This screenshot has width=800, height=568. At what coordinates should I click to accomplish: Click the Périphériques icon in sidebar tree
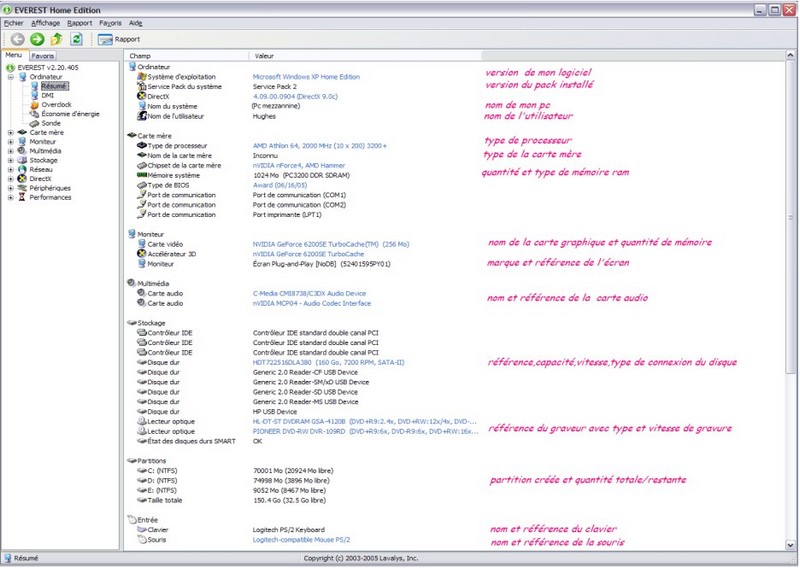coord(22,188)
